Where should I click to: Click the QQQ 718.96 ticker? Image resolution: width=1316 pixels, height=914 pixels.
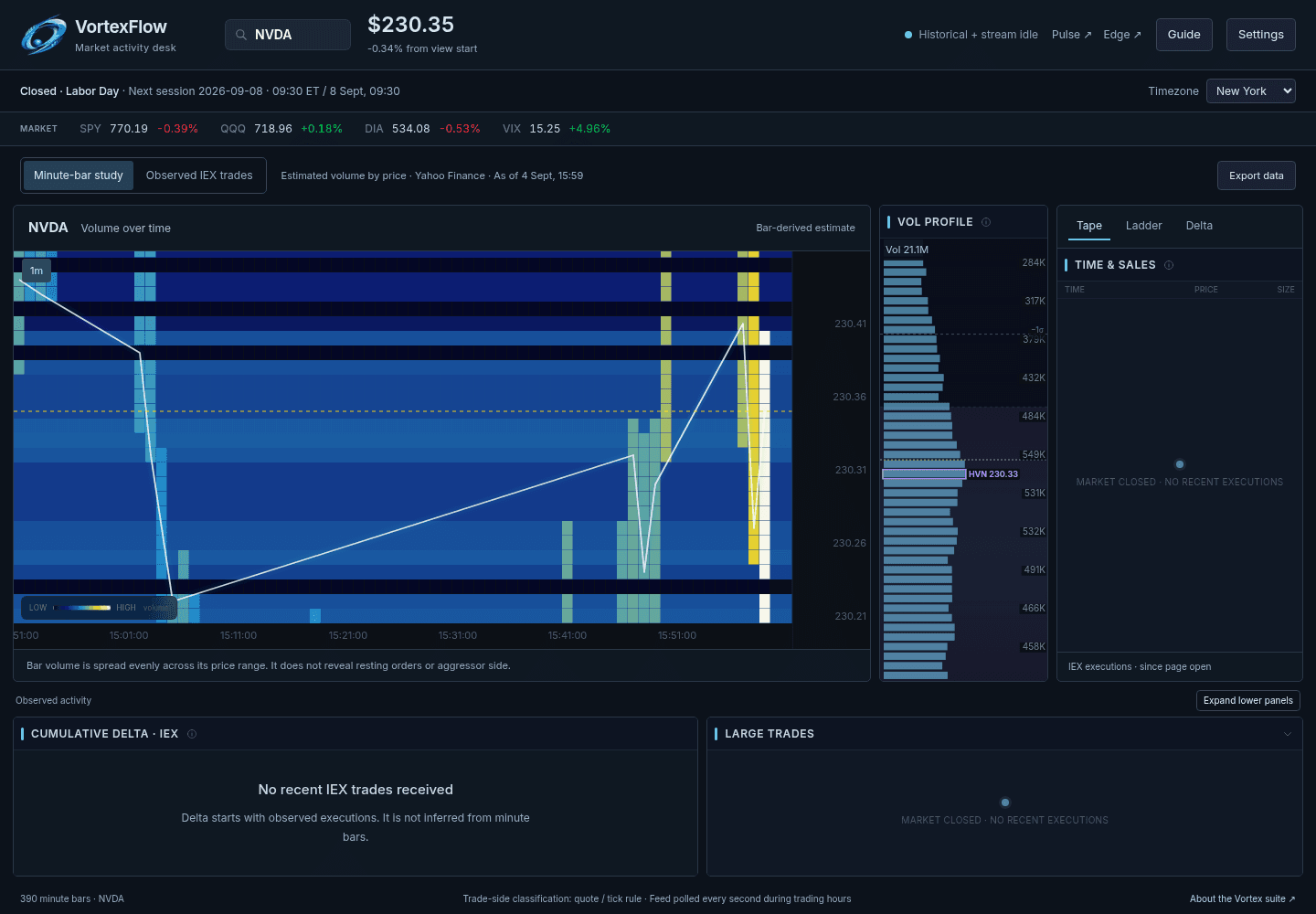pos(281,129)
